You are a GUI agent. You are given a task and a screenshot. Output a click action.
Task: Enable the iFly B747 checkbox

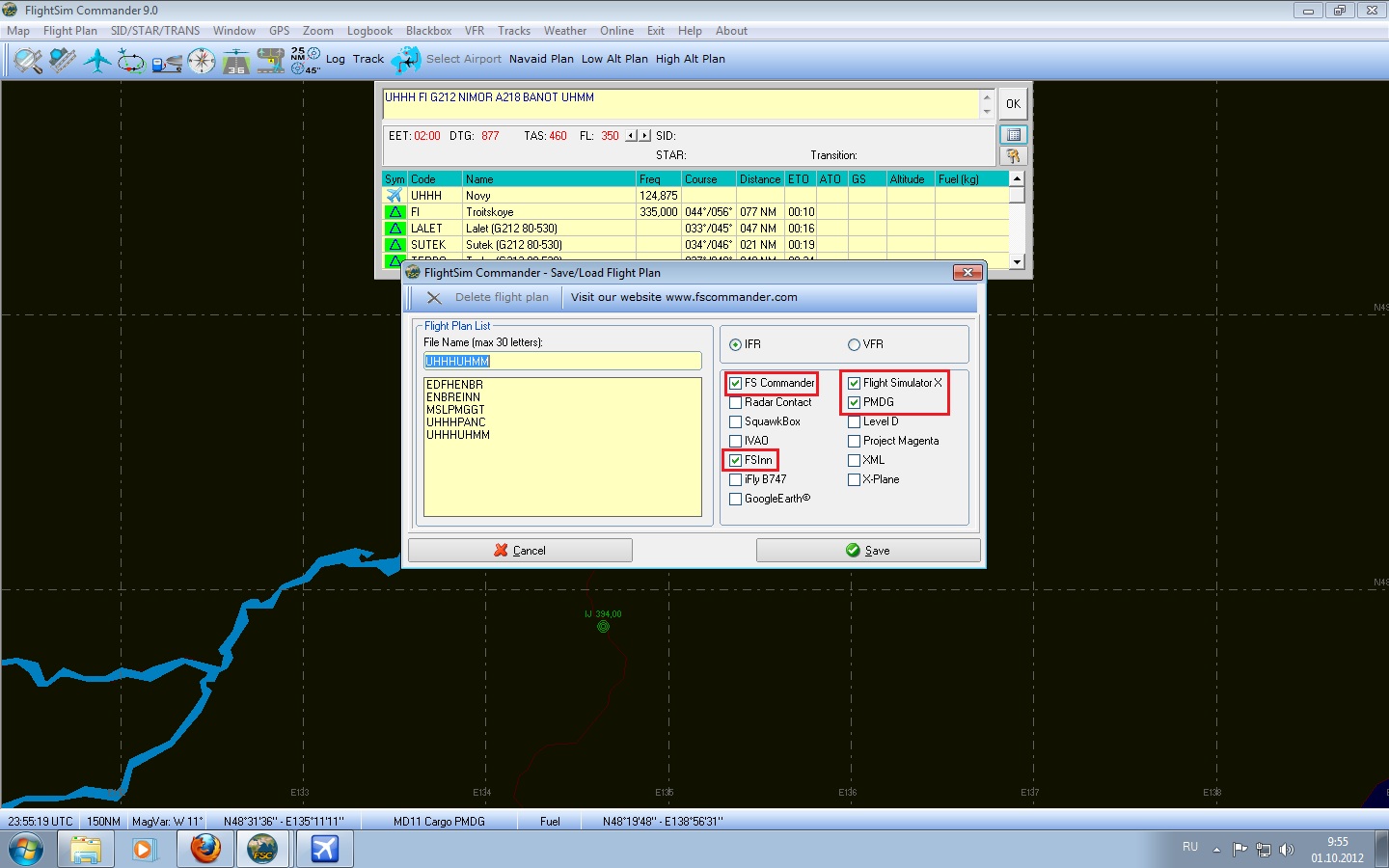pos(736,479)
